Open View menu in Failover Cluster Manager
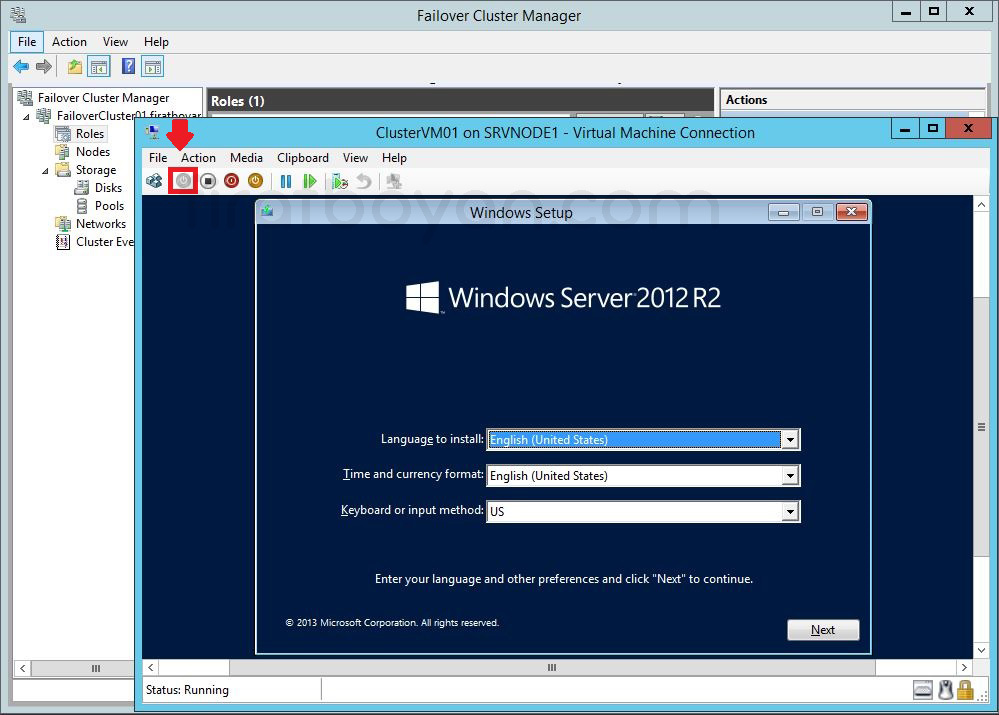 [115, 41]
